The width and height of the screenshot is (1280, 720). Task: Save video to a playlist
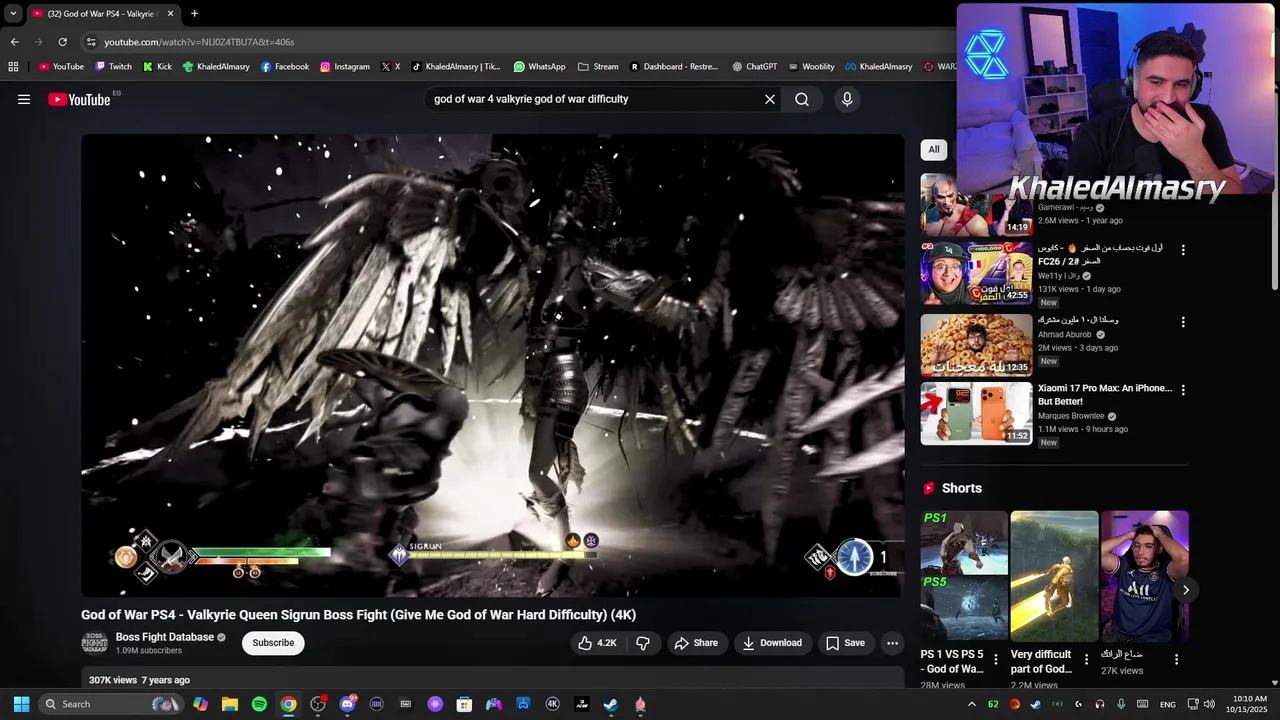pos(845,643)
